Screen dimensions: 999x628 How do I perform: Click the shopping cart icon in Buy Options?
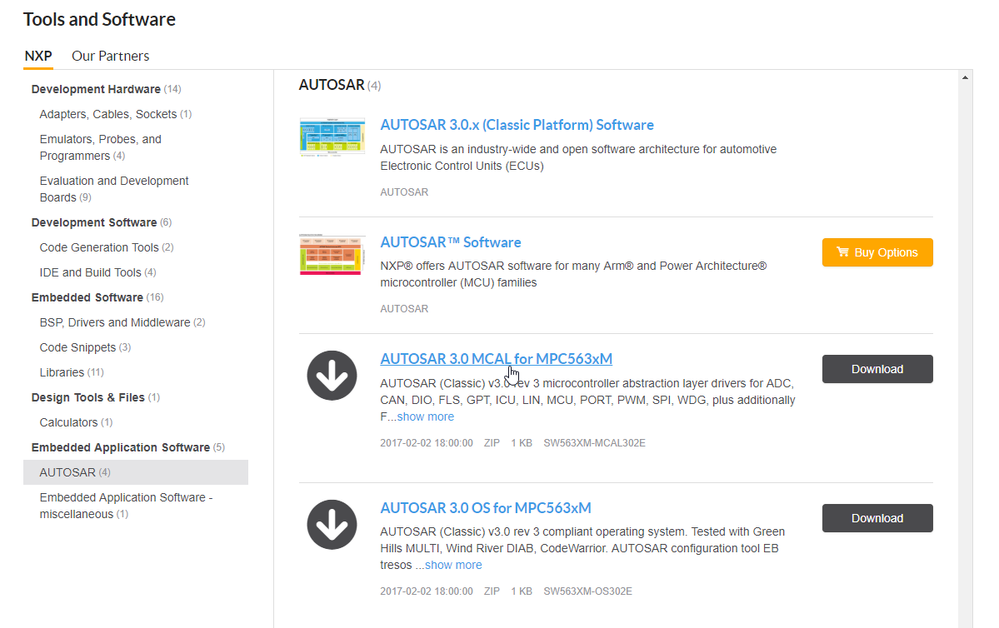(x=842, y=252)
